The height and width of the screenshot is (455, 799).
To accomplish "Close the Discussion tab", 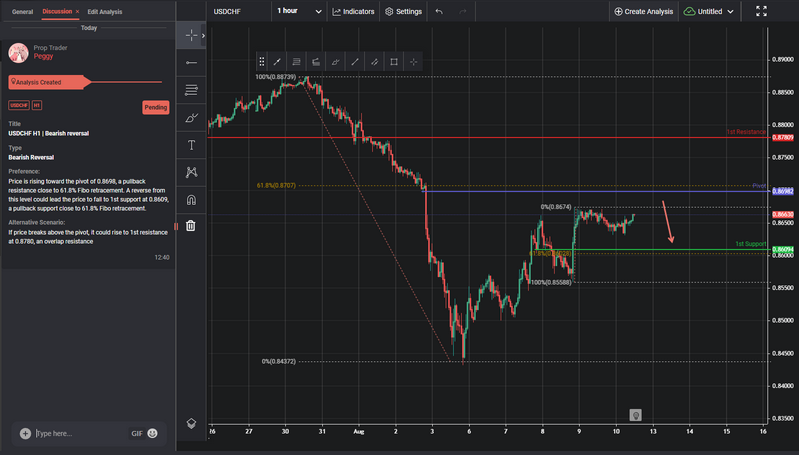I will click(x=77, y=11).
